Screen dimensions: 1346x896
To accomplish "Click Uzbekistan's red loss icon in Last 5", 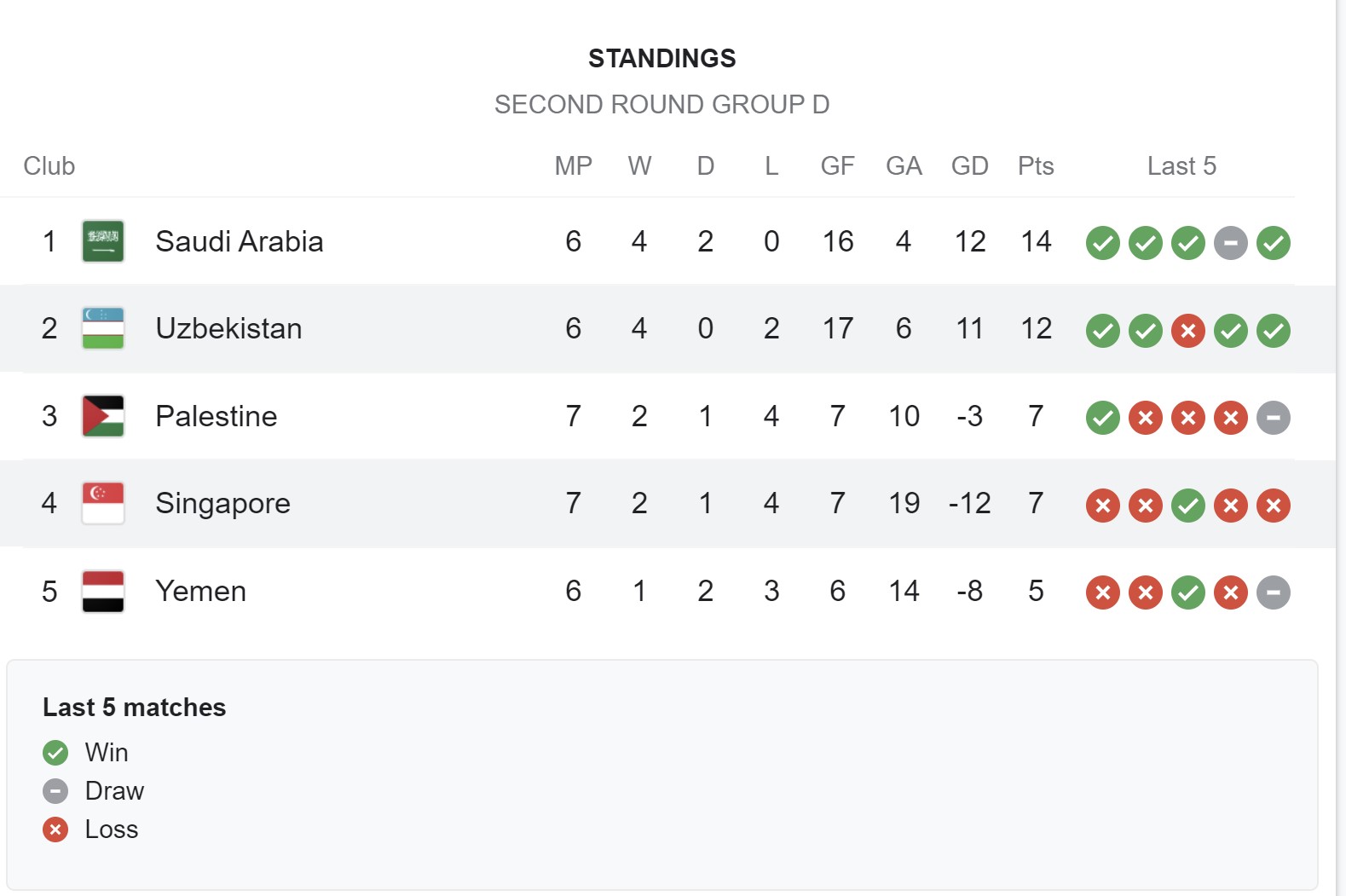I will 1187,331.
